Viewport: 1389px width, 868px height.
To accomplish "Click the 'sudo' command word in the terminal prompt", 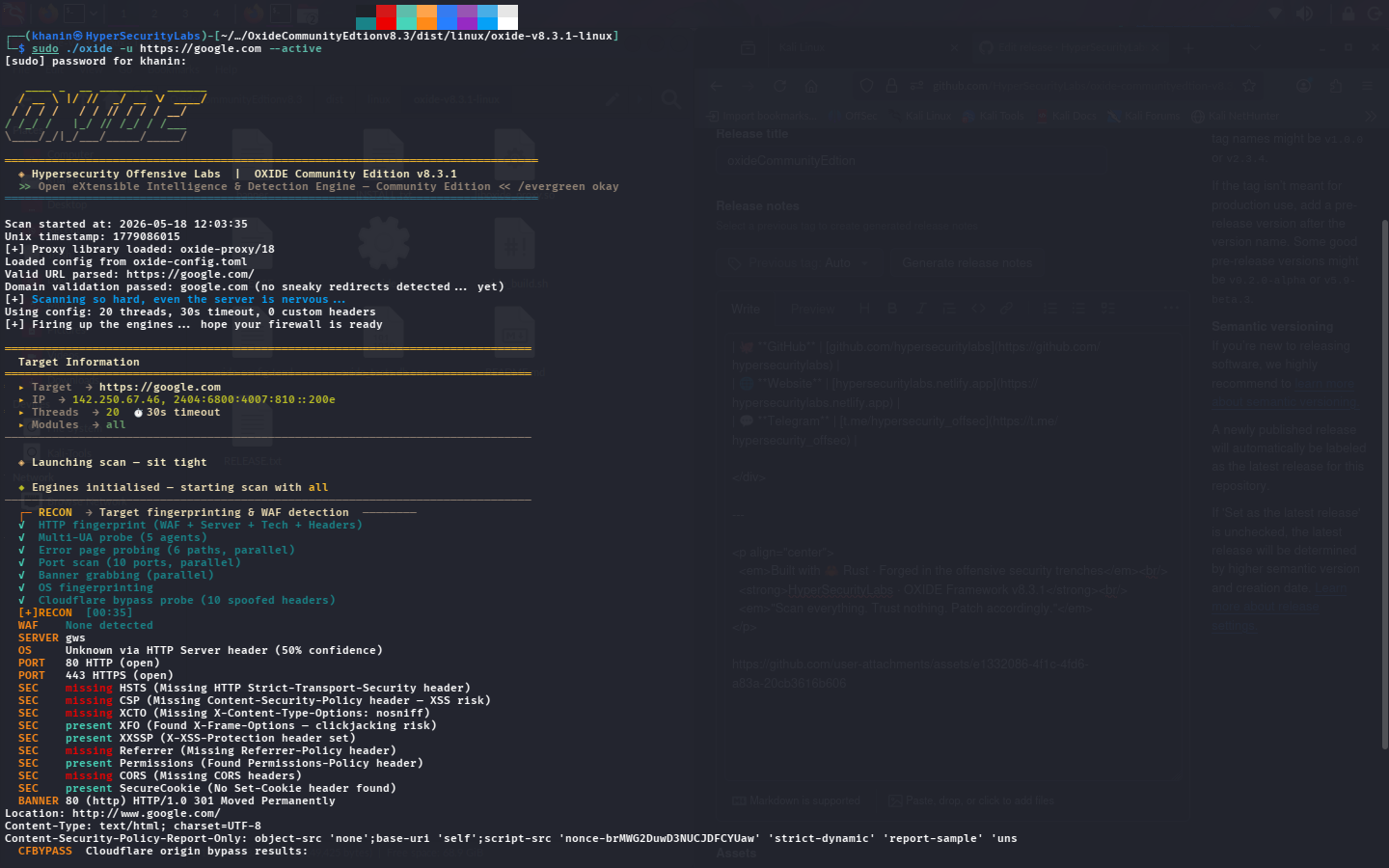I will click(x=44, y=48).
